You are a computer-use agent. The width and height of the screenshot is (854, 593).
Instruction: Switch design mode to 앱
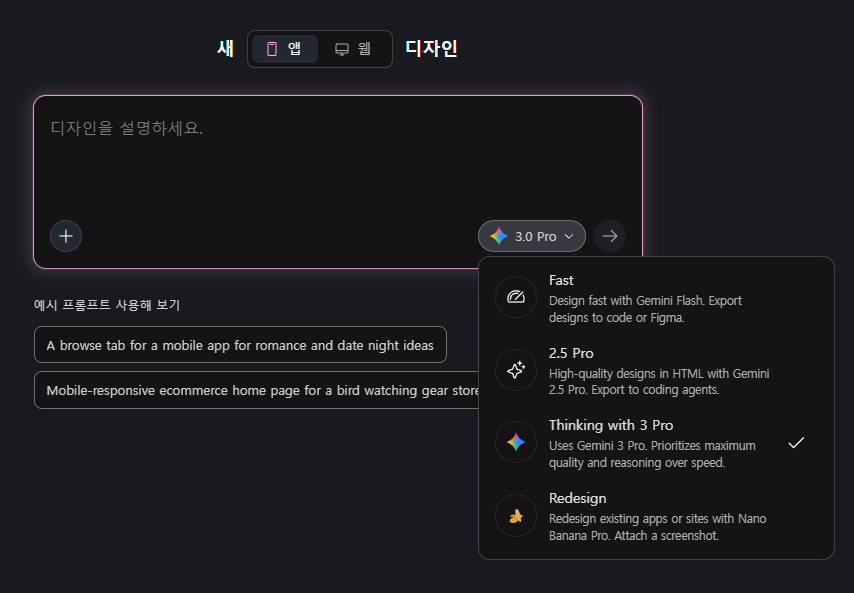(285, 49)
